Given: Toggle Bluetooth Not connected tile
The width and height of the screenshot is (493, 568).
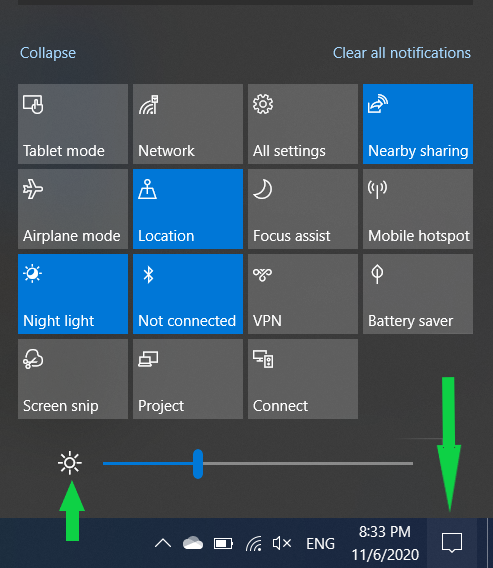Looking at the screenshot, I should (x=188, y=294).
